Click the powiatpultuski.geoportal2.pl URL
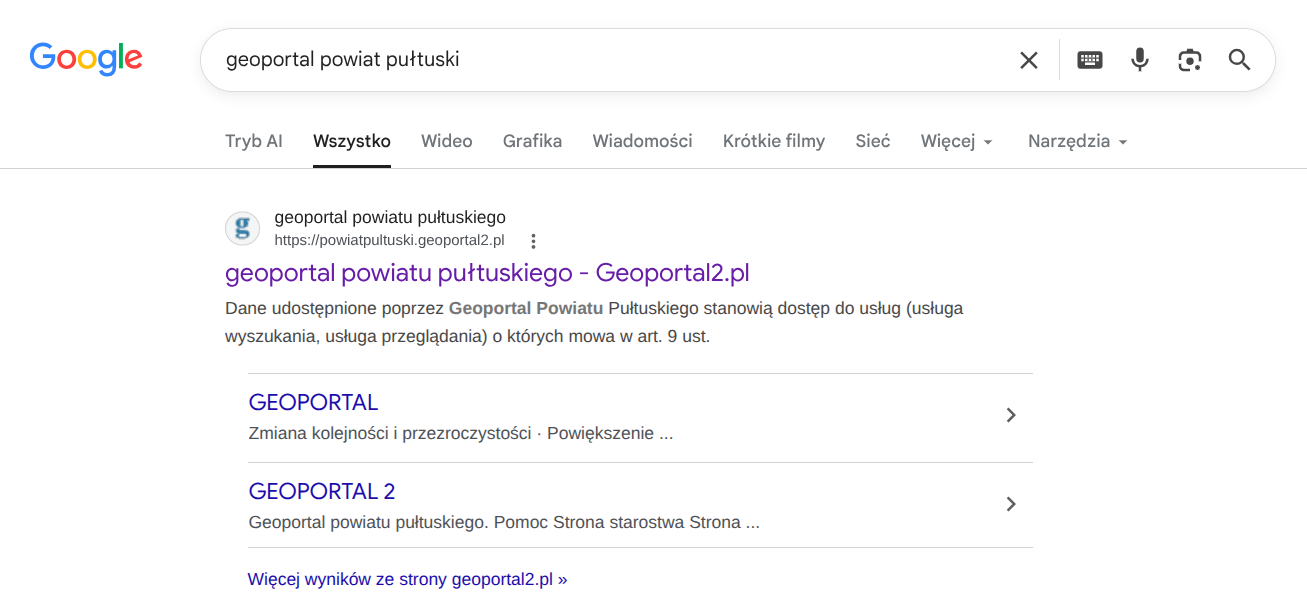The height and width of the screenshot is (608, 1307). [390, 240]
